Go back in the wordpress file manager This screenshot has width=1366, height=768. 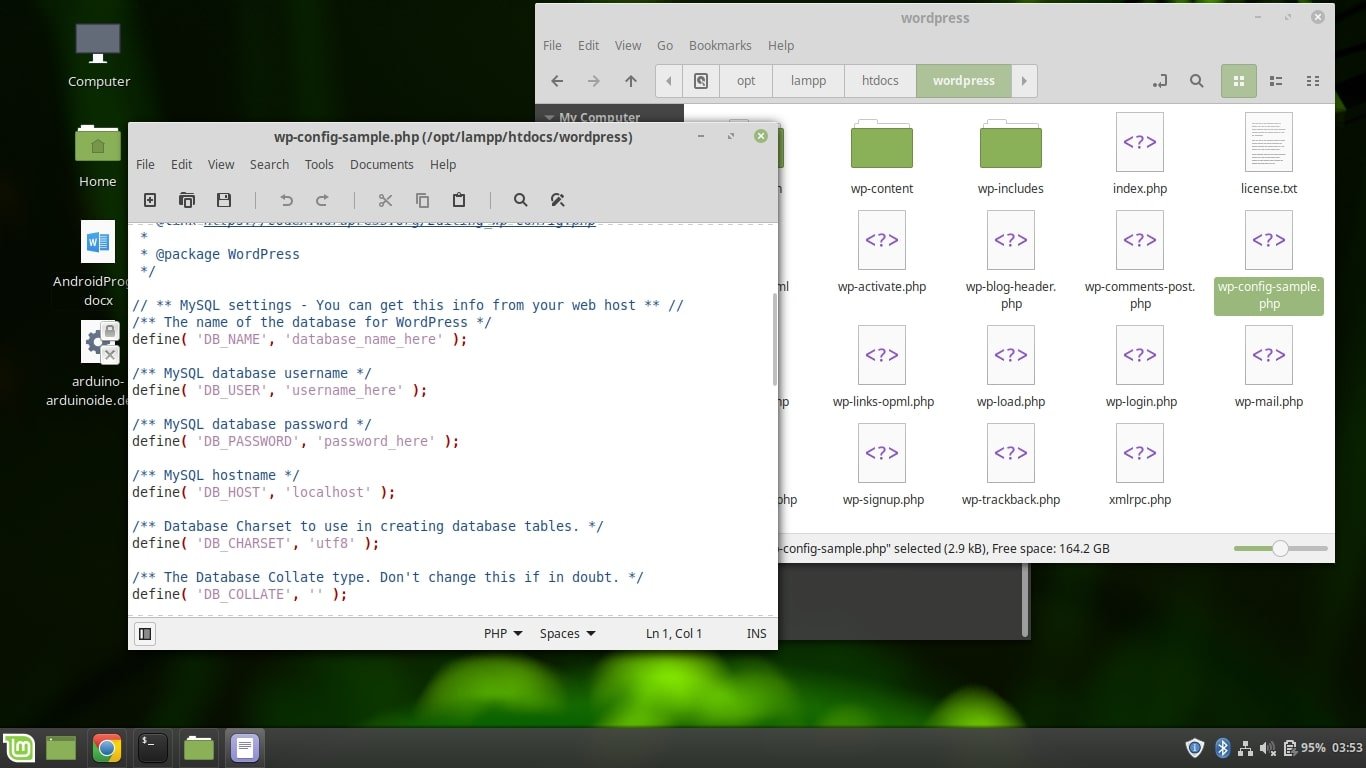(x=557, y=81)
